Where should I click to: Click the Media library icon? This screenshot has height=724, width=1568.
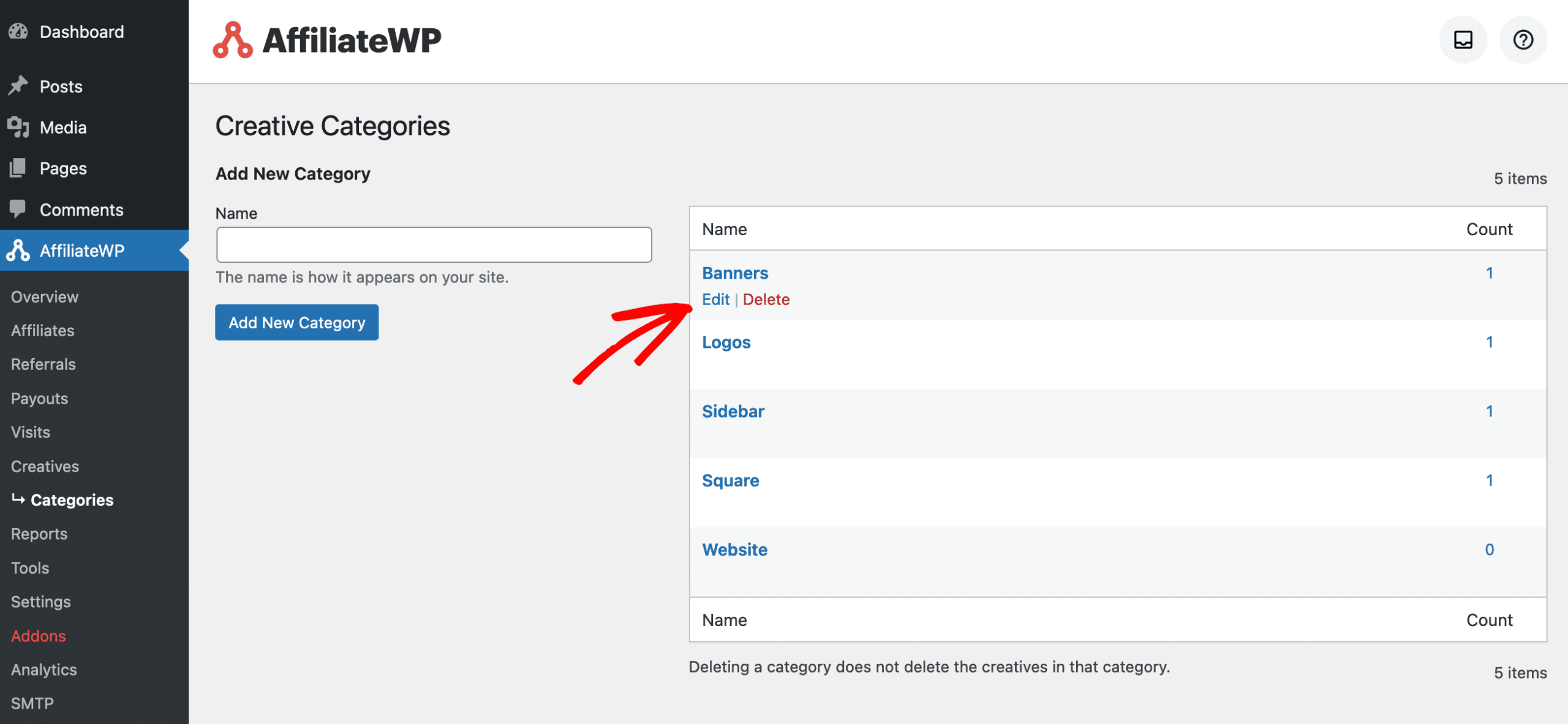18,127
